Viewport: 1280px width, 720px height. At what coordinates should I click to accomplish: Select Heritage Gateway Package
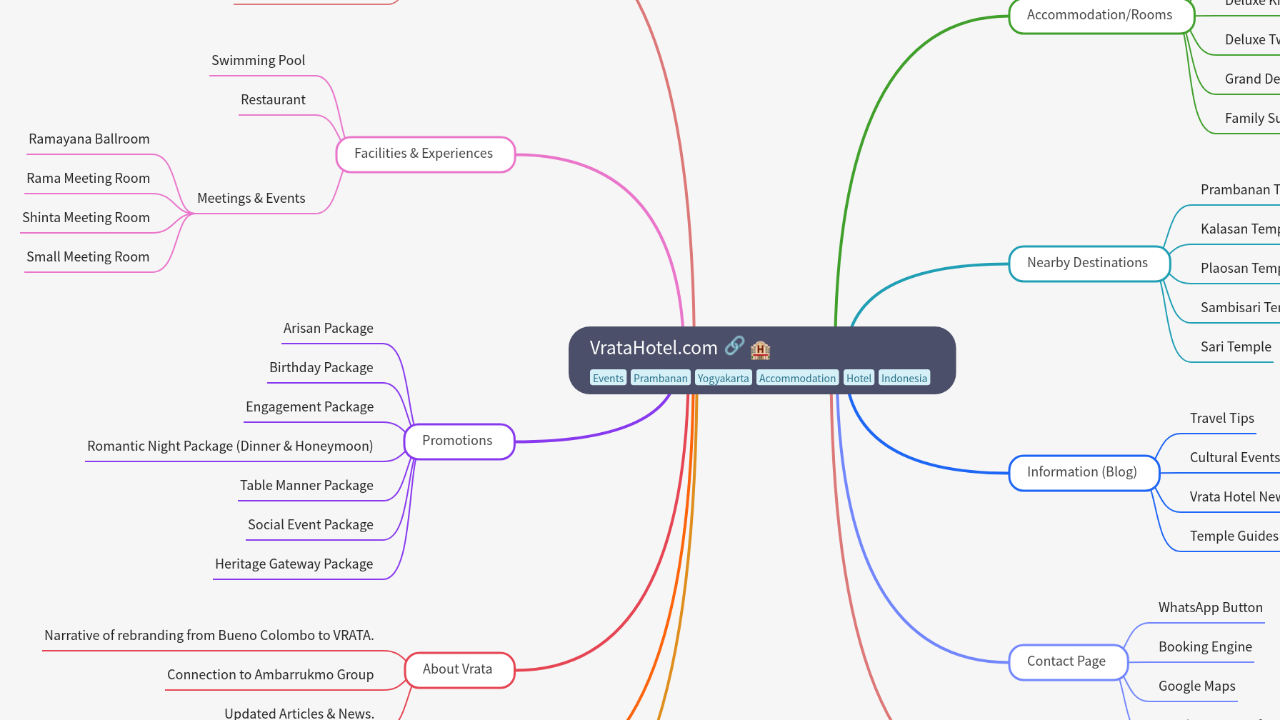pos(294,563)
